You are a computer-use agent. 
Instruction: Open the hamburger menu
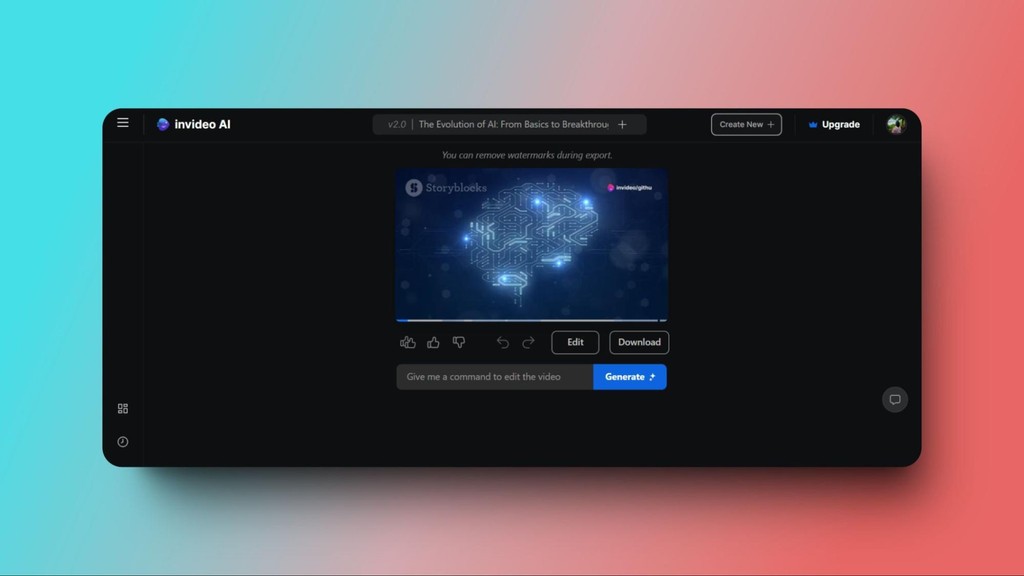pyautogui.click(x=122, y=122)
